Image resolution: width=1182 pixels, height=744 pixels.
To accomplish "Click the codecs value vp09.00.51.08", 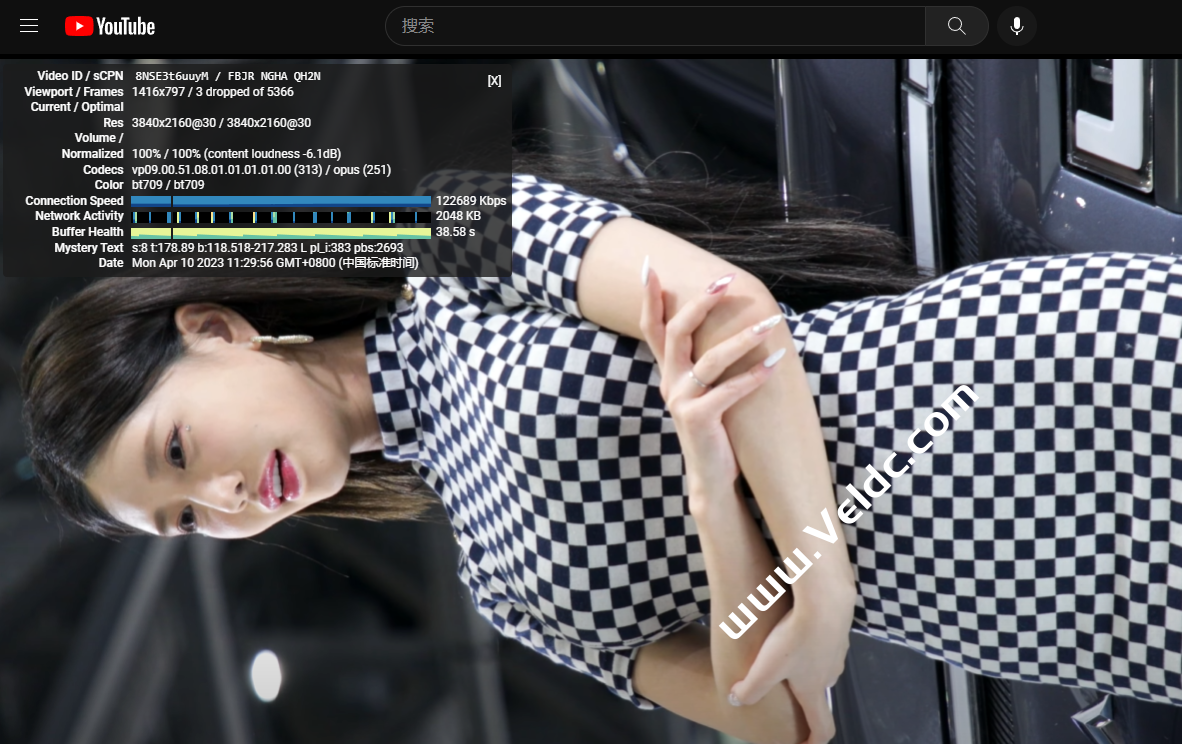I will click(x=261, y=170).
